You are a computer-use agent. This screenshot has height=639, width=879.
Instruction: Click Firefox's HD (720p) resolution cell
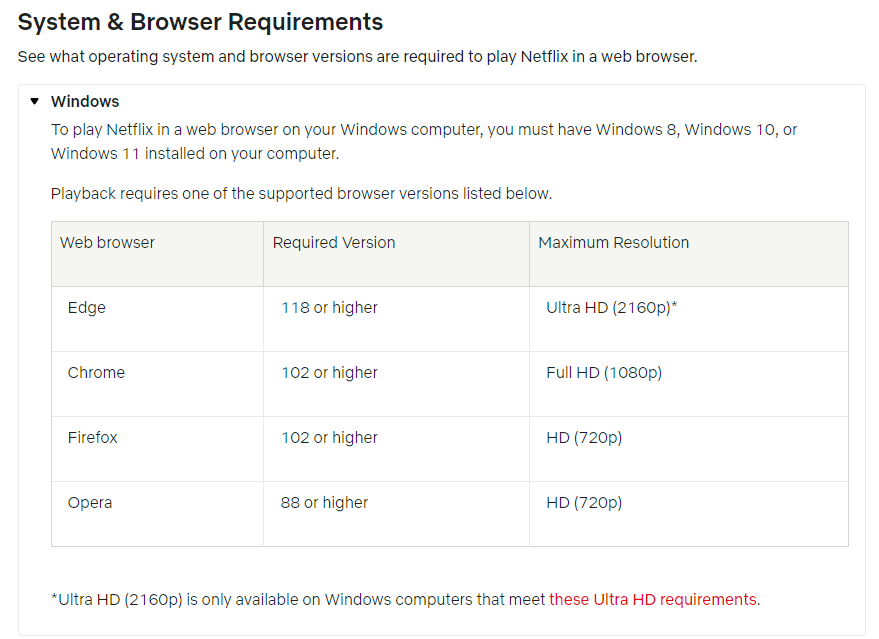tap(584, 438)
